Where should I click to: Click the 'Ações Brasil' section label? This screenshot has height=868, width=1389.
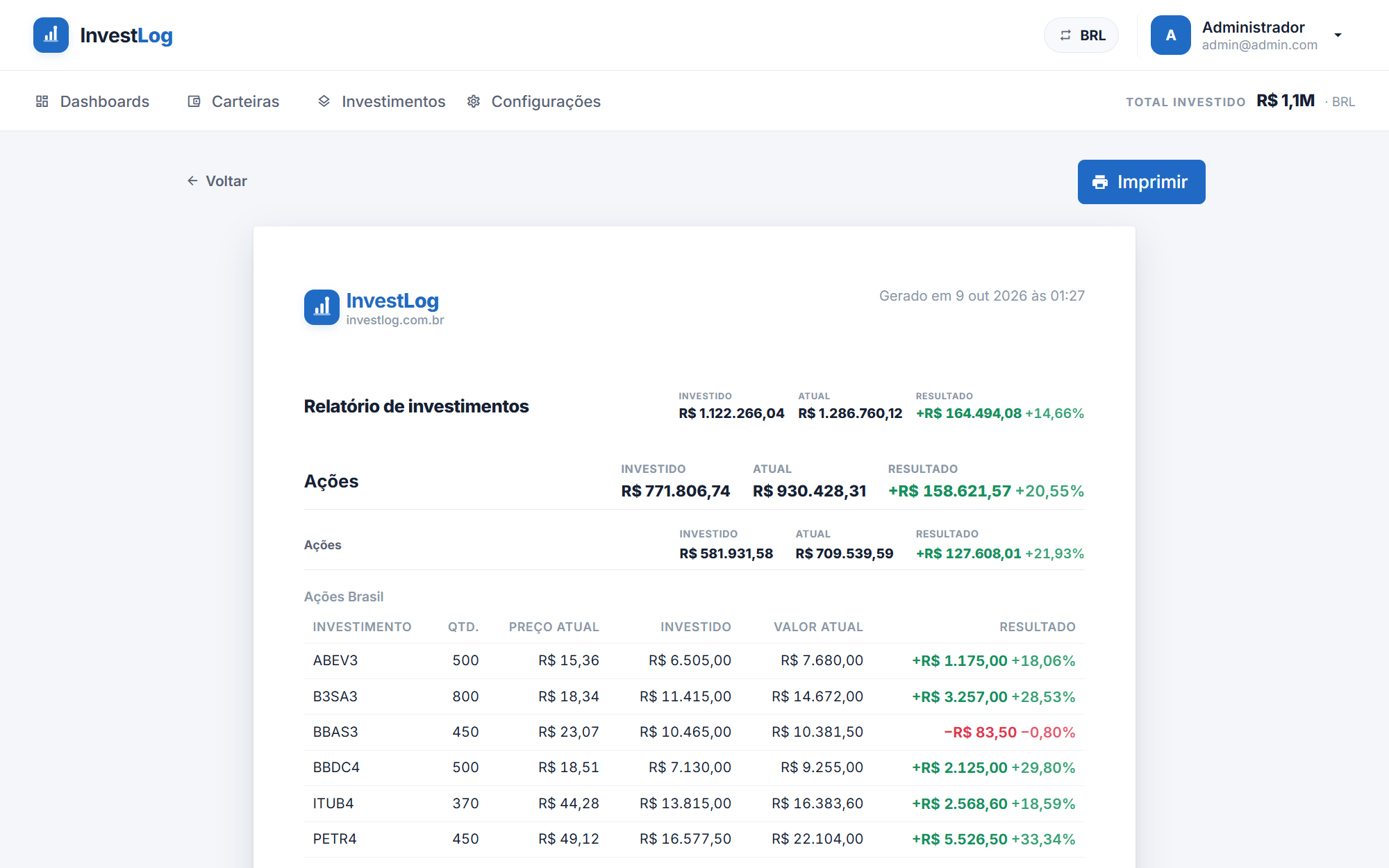point(344,596)
